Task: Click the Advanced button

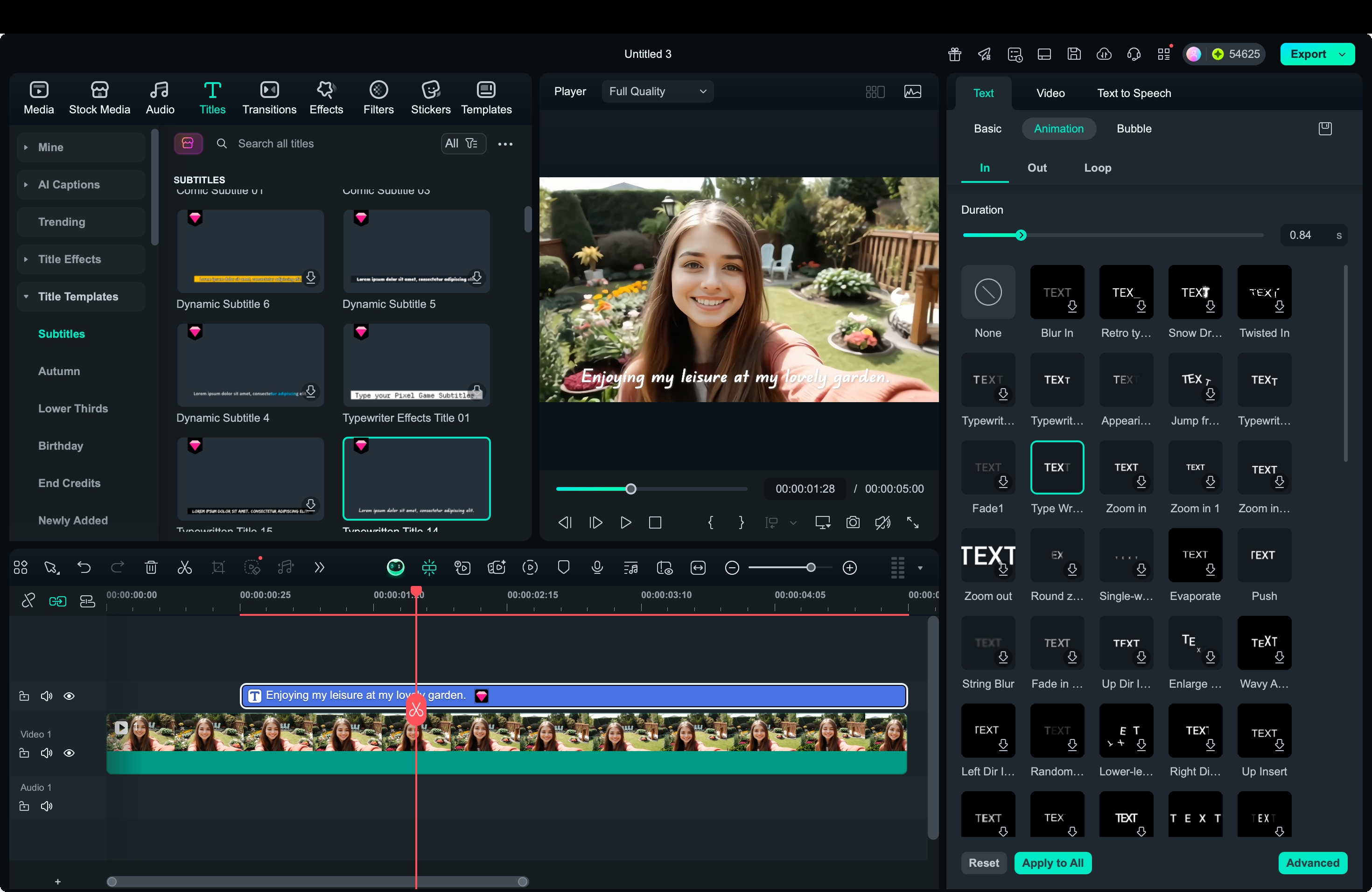Action: pos(1312,863)
